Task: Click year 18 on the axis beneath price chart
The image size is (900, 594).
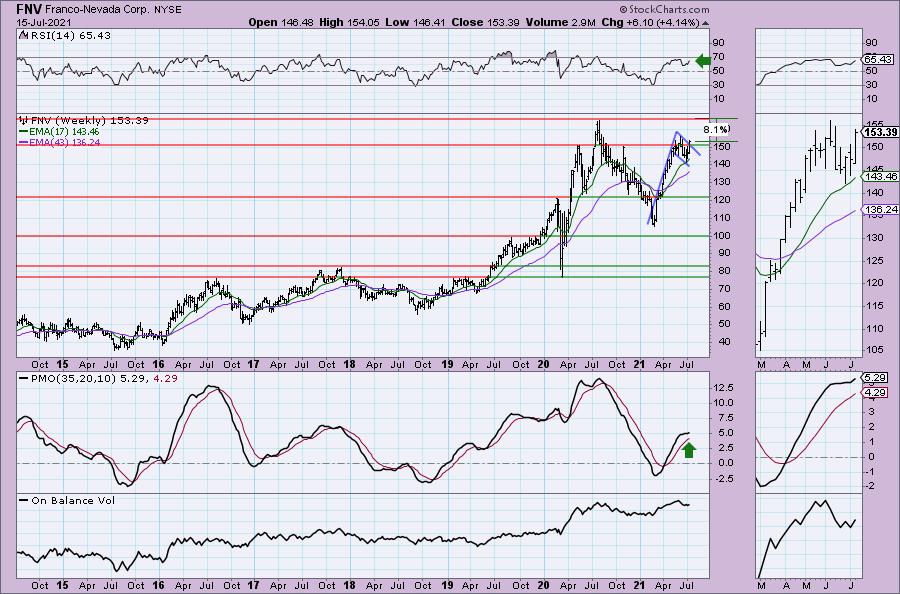Action: click(x=349, y=364)
